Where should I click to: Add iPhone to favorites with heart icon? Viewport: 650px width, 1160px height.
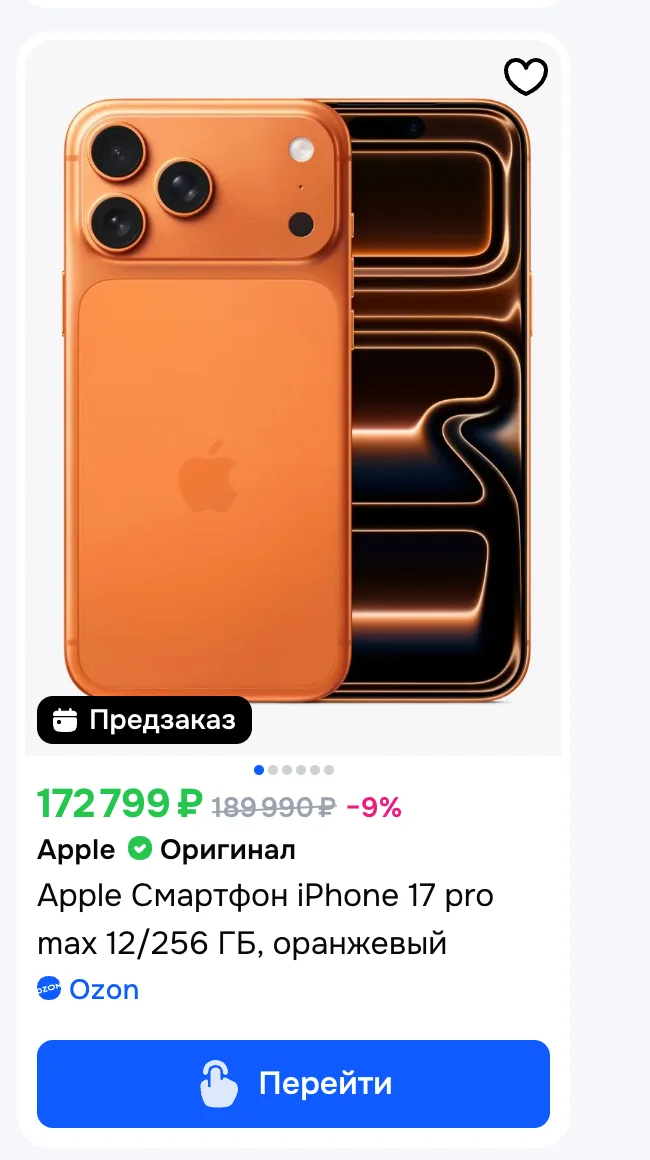click(526, 76)
